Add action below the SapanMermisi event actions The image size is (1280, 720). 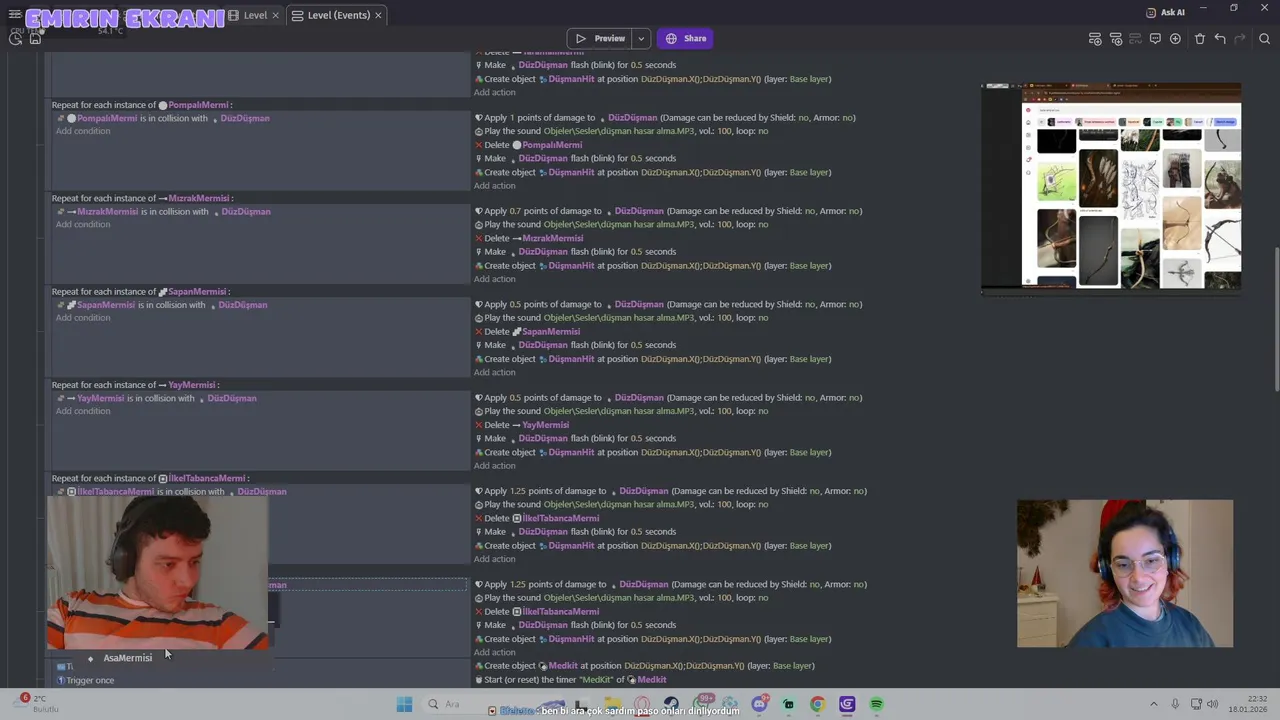click(494, 372)
